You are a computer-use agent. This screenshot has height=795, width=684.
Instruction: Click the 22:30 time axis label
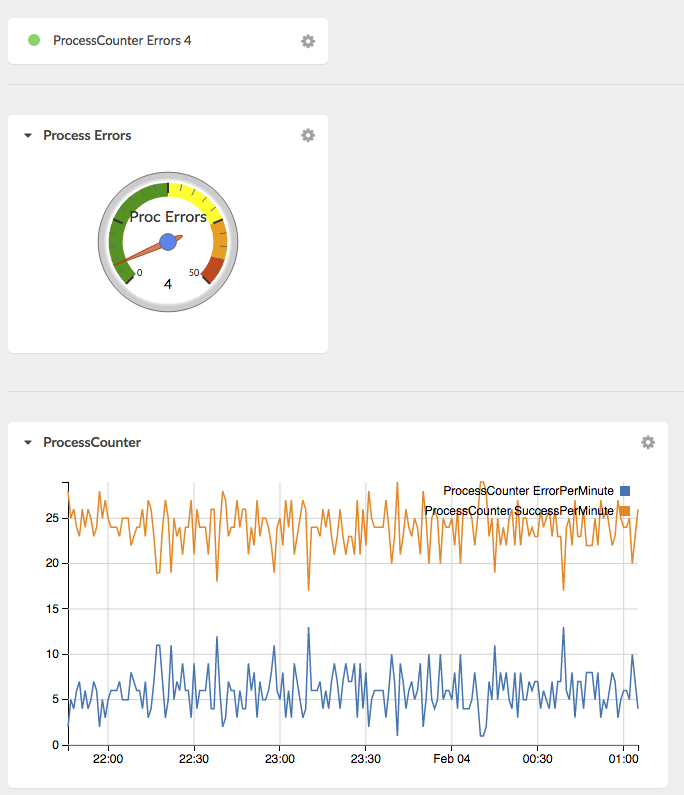click(x=194, y=759)
